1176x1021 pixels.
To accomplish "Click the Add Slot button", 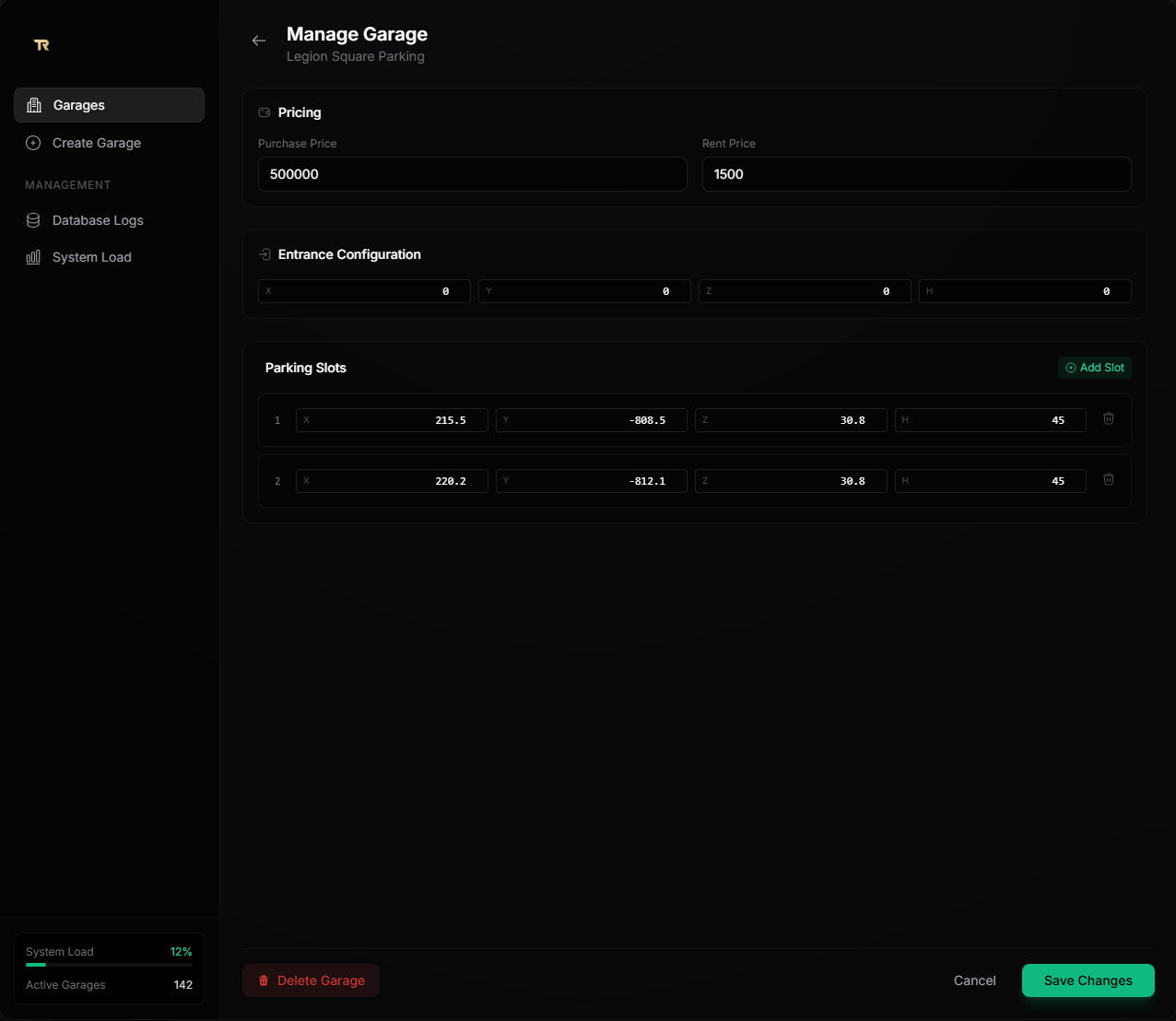I will tap(1095, 368).
